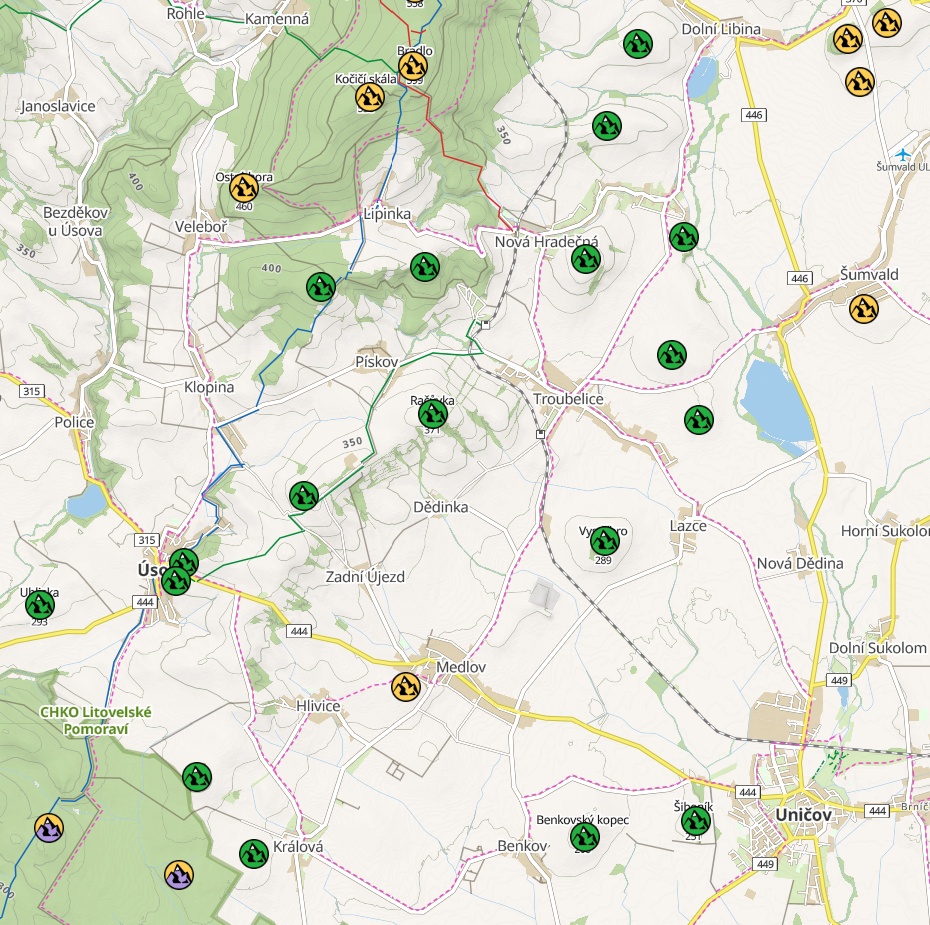Select the Kočičí skála yellow marker
The image size is (930, 925).
370,97
